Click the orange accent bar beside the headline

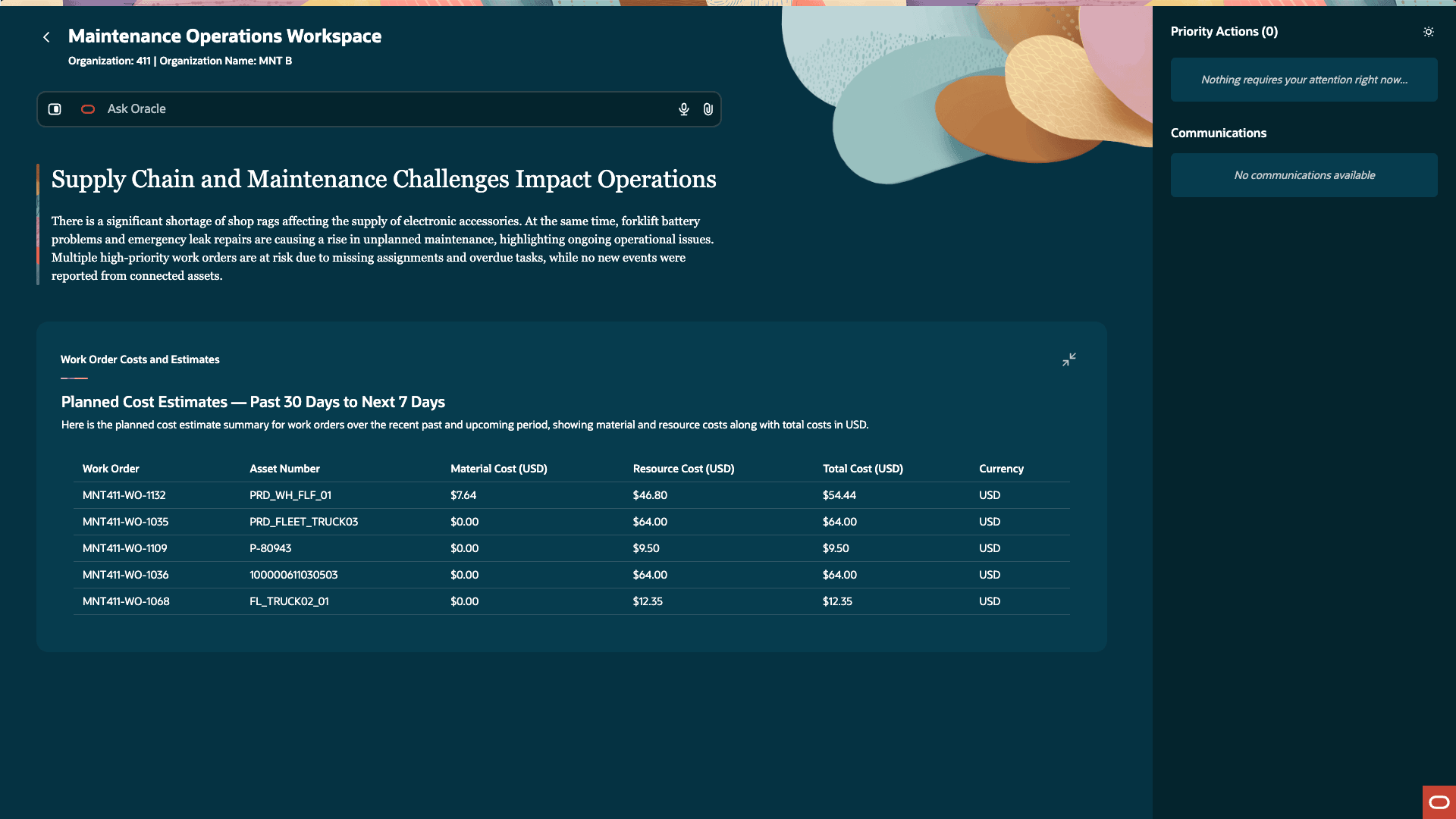38,180
